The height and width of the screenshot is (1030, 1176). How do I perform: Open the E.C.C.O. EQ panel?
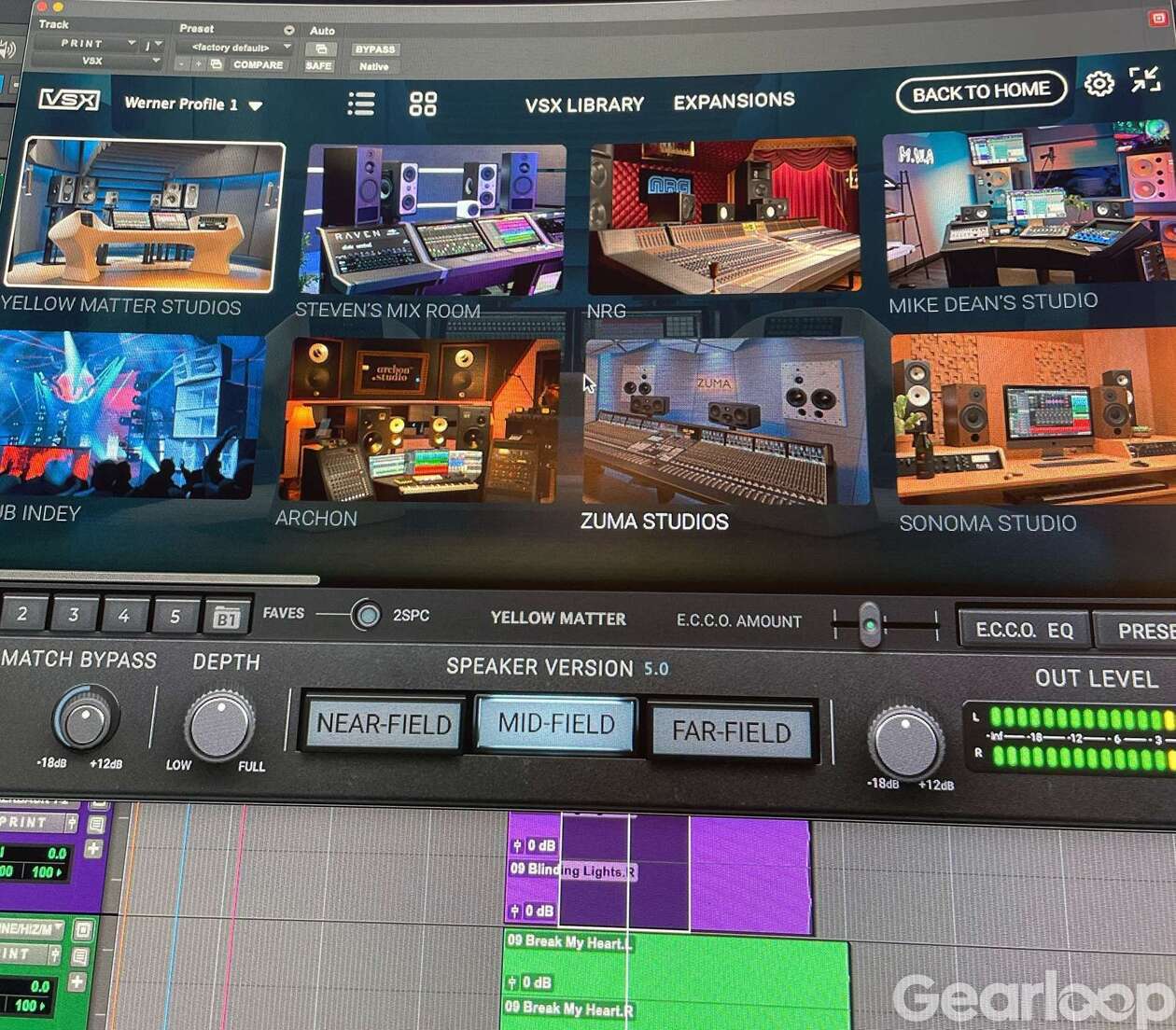[x=1024, y=630]
